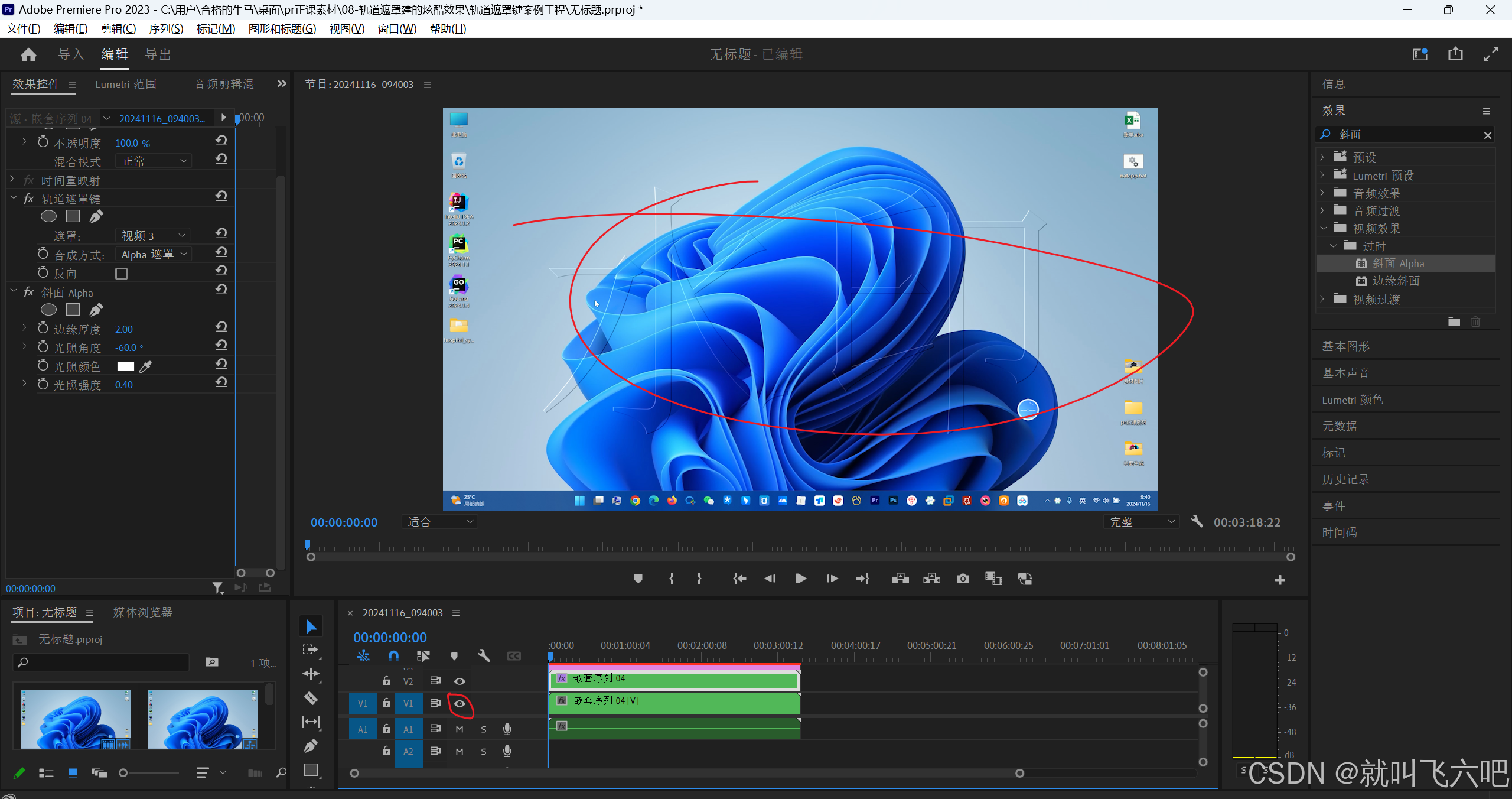Open the 合成方式 Alpha 遮罩 dropdown

154,254
